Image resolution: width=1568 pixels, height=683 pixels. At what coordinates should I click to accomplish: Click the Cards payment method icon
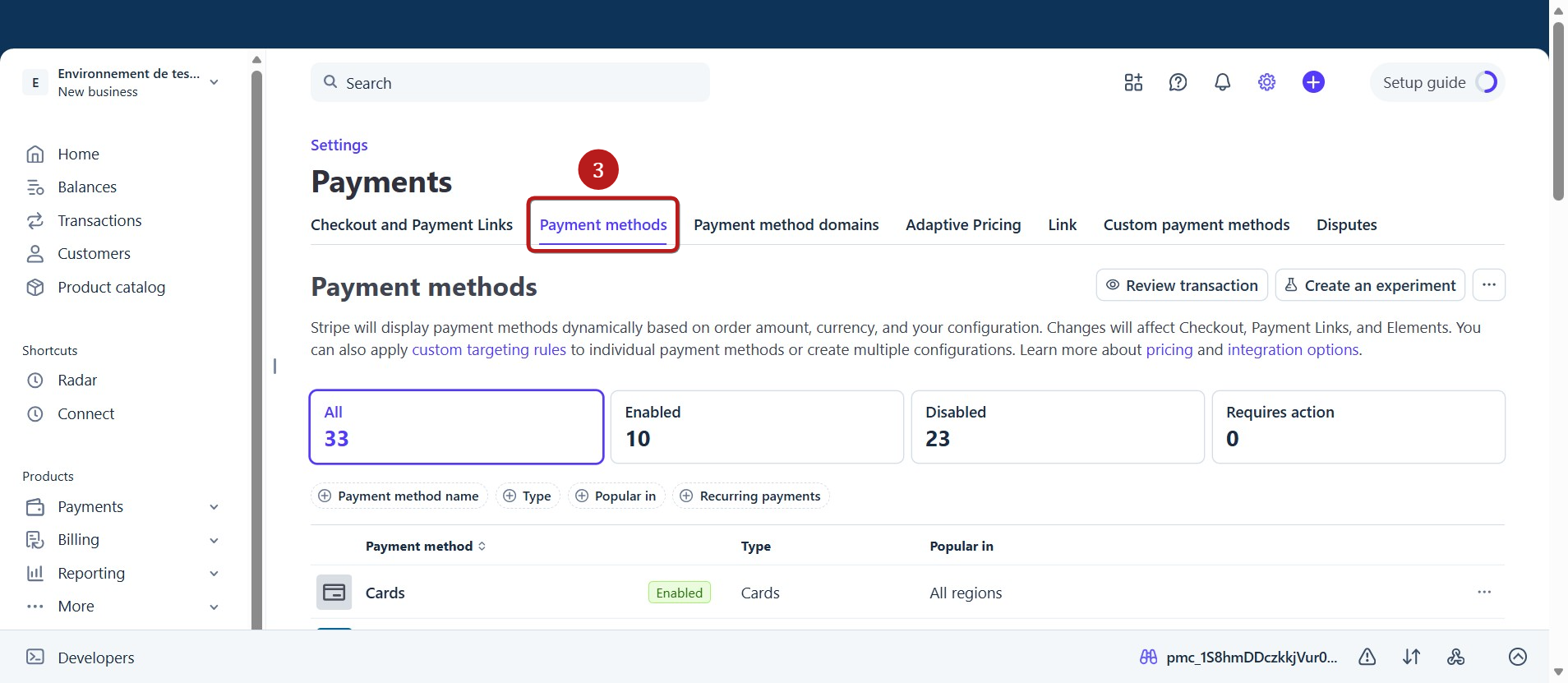pos(334,592)
